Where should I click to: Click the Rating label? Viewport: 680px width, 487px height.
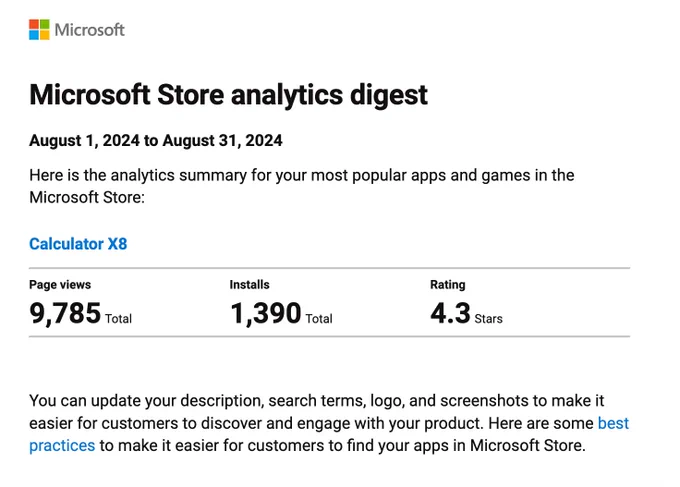point(448,284)
